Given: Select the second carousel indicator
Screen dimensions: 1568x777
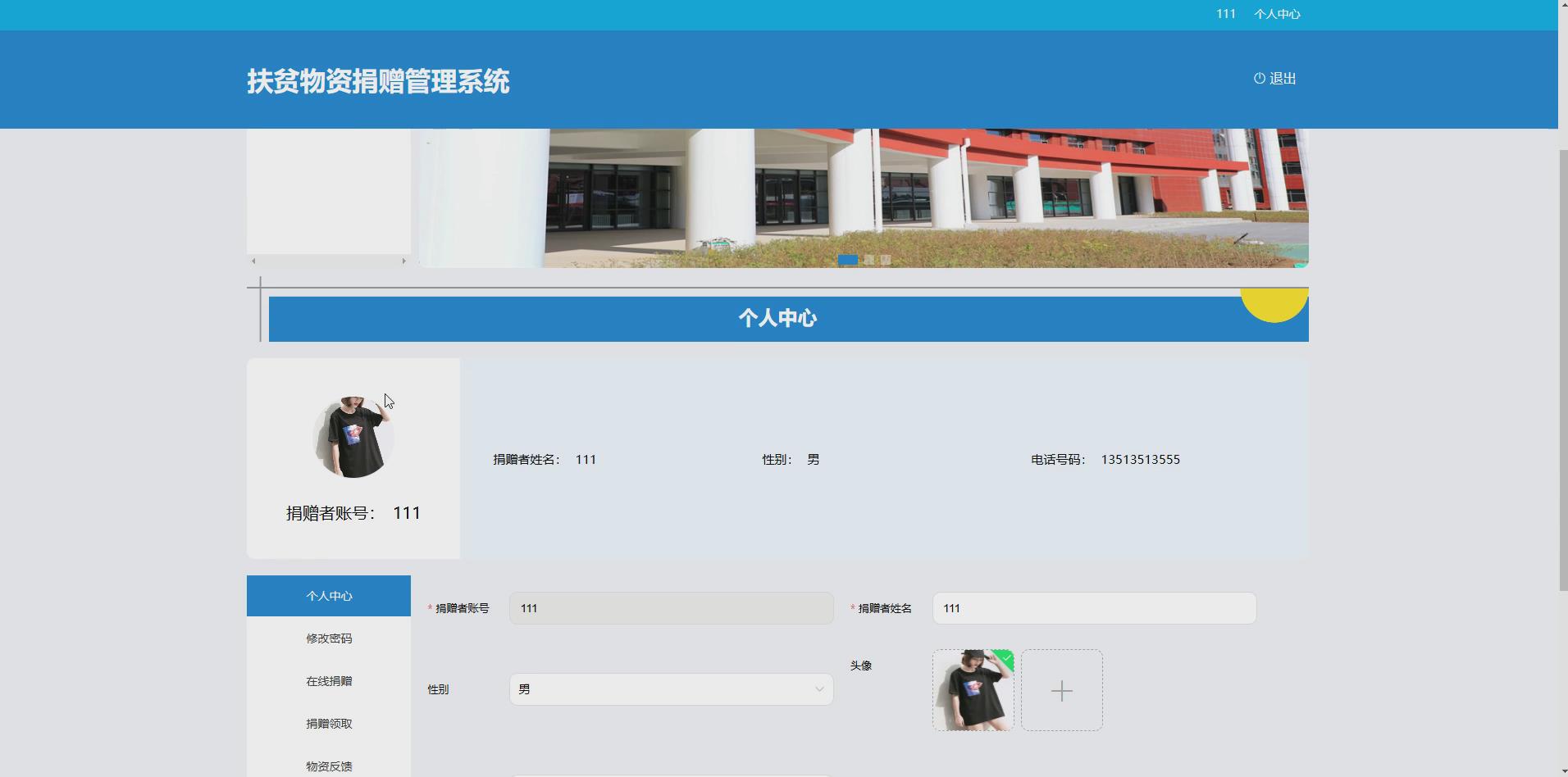Looking at the screenshot, I should coord(869,259).
